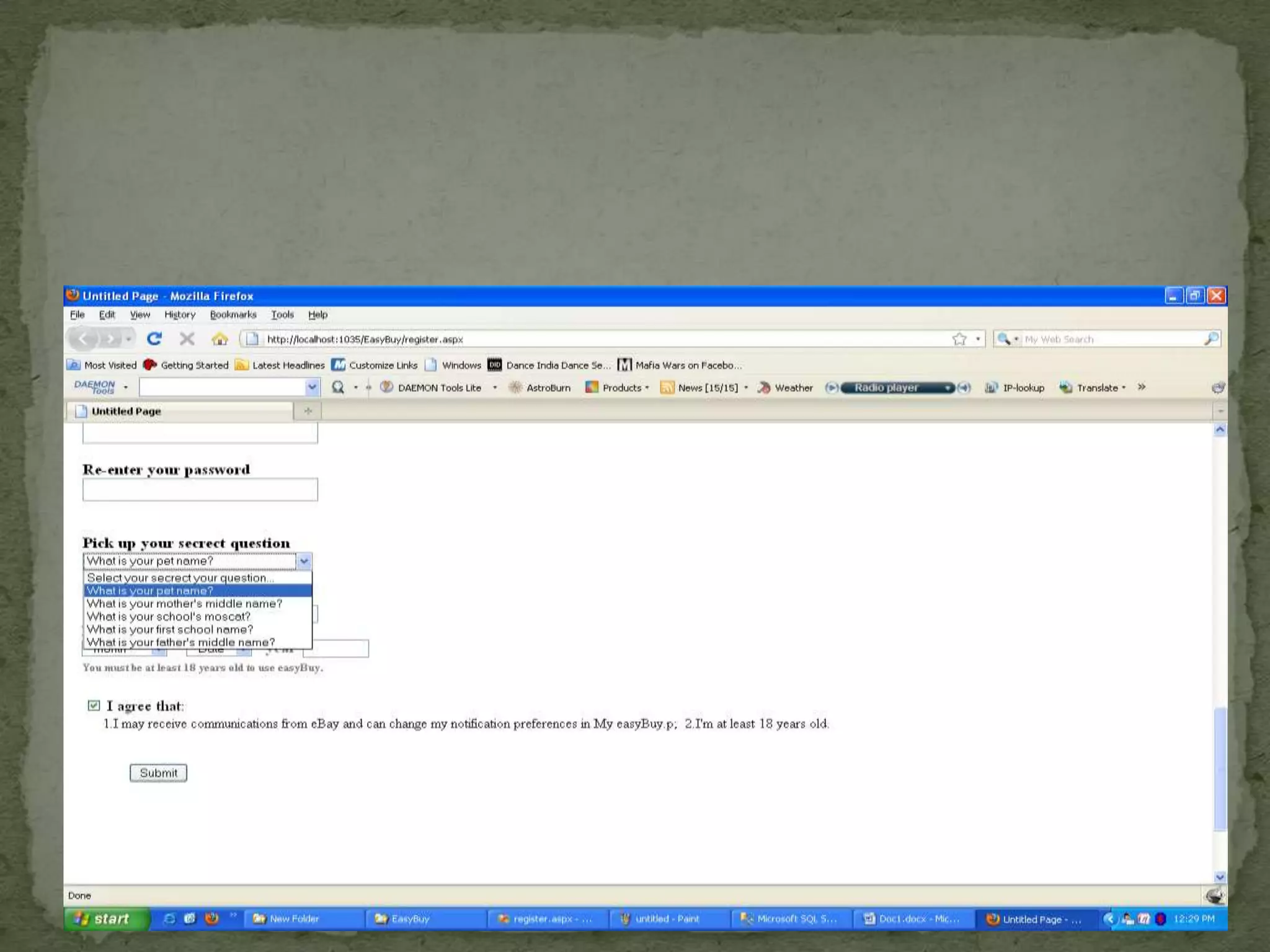Open the Bookmarks menu
1270x952 pixels.
(233, 315)
